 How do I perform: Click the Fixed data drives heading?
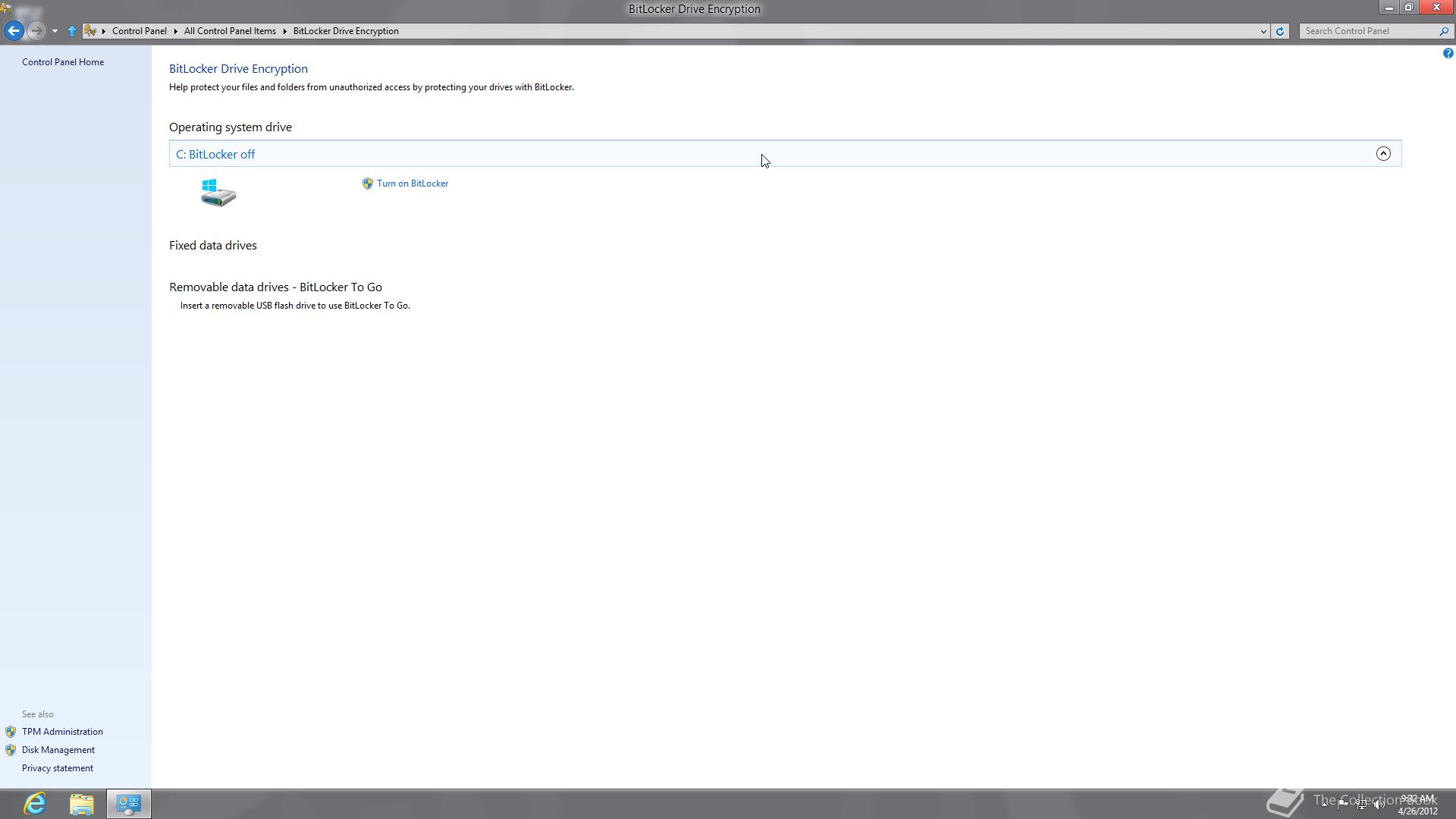(x=213, y=246)
